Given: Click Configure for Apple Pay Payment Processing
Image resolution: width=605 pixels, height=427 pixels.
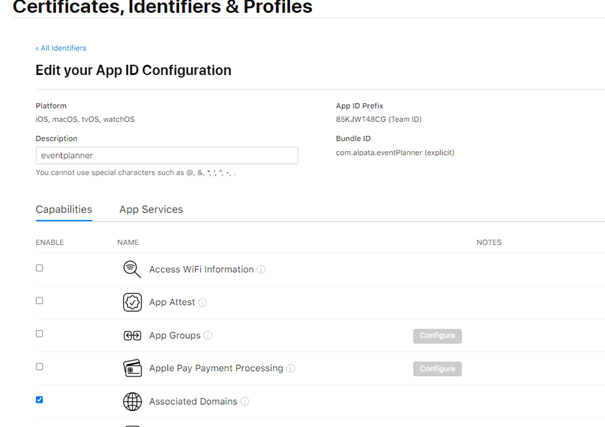Looking at the screenshot, I should 437,369.
